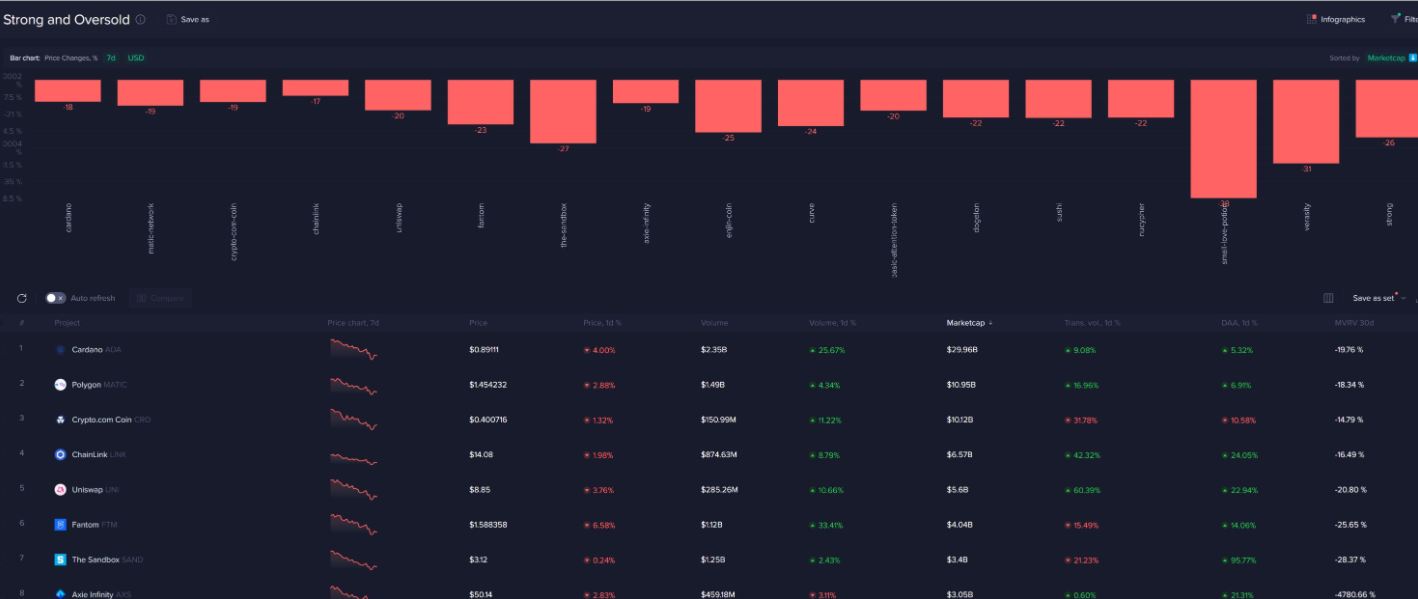This screenshot has width=1418, height=599.
Task: Click the Uniswap coin logo icon
Action: 60,490
